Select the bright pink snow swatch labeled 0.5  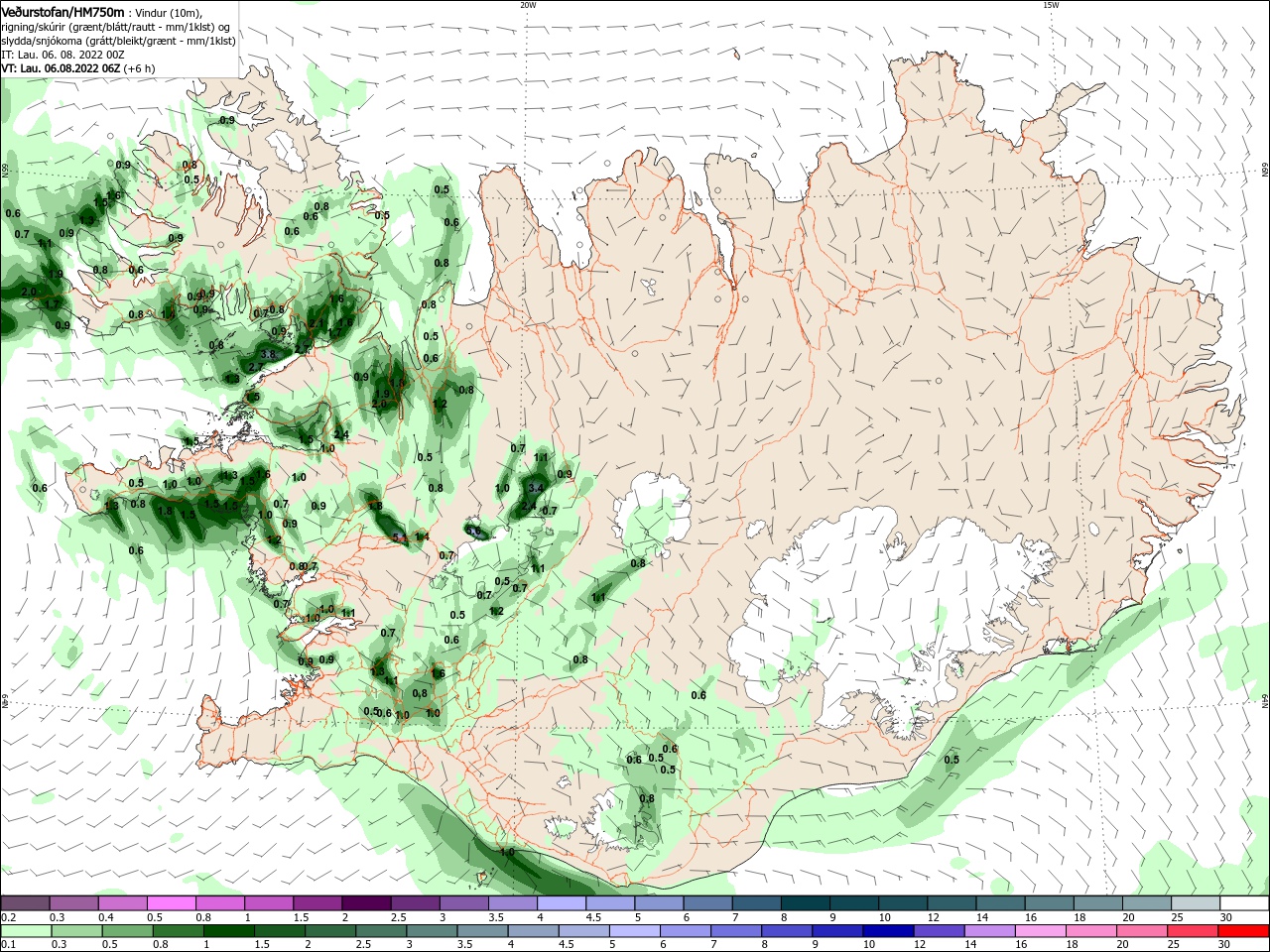tap(171, 903)
